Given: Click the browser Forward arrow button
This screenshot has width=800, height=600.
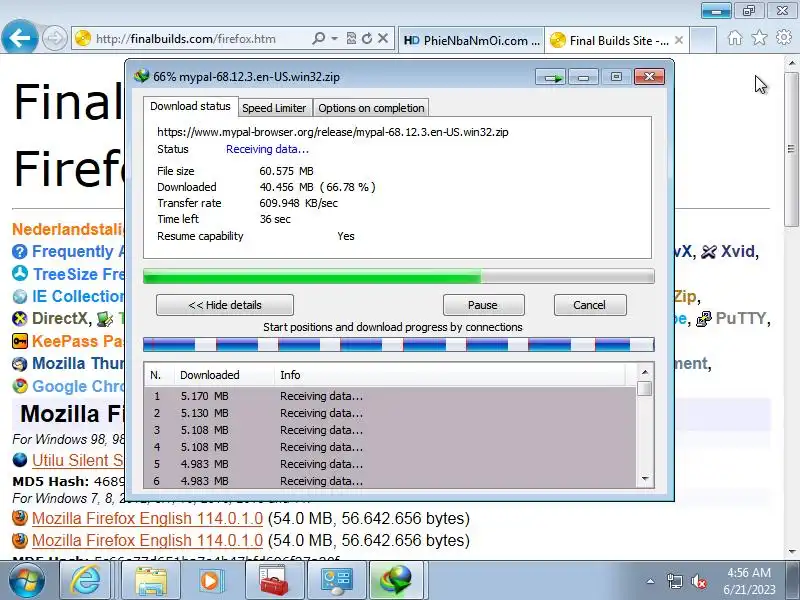Looking at the screenshot, I should [54, 38].
